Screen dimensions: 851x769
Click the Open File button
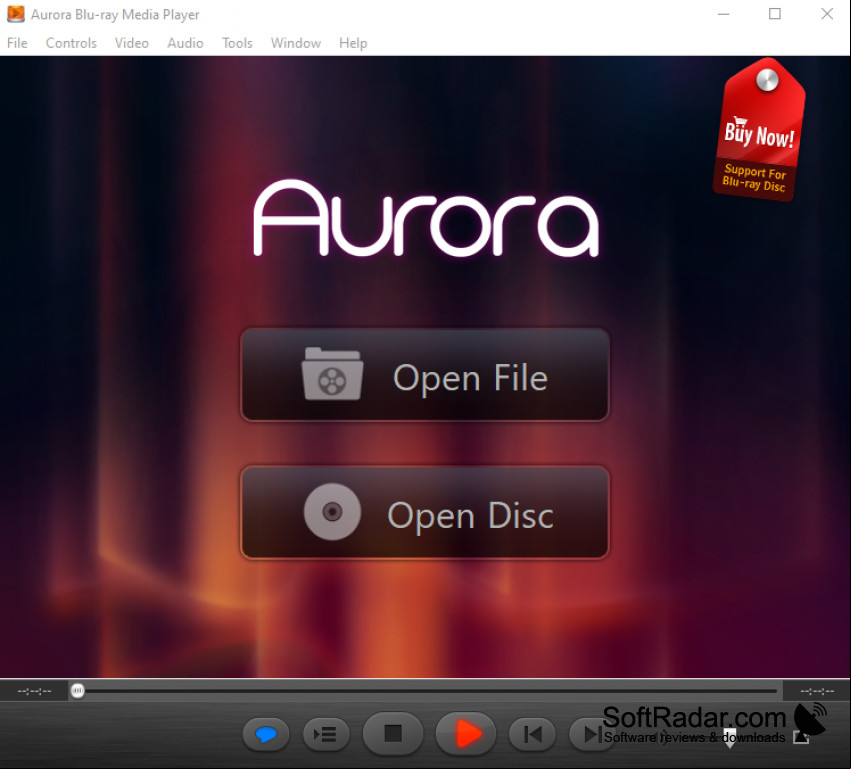tap(425, 375)
